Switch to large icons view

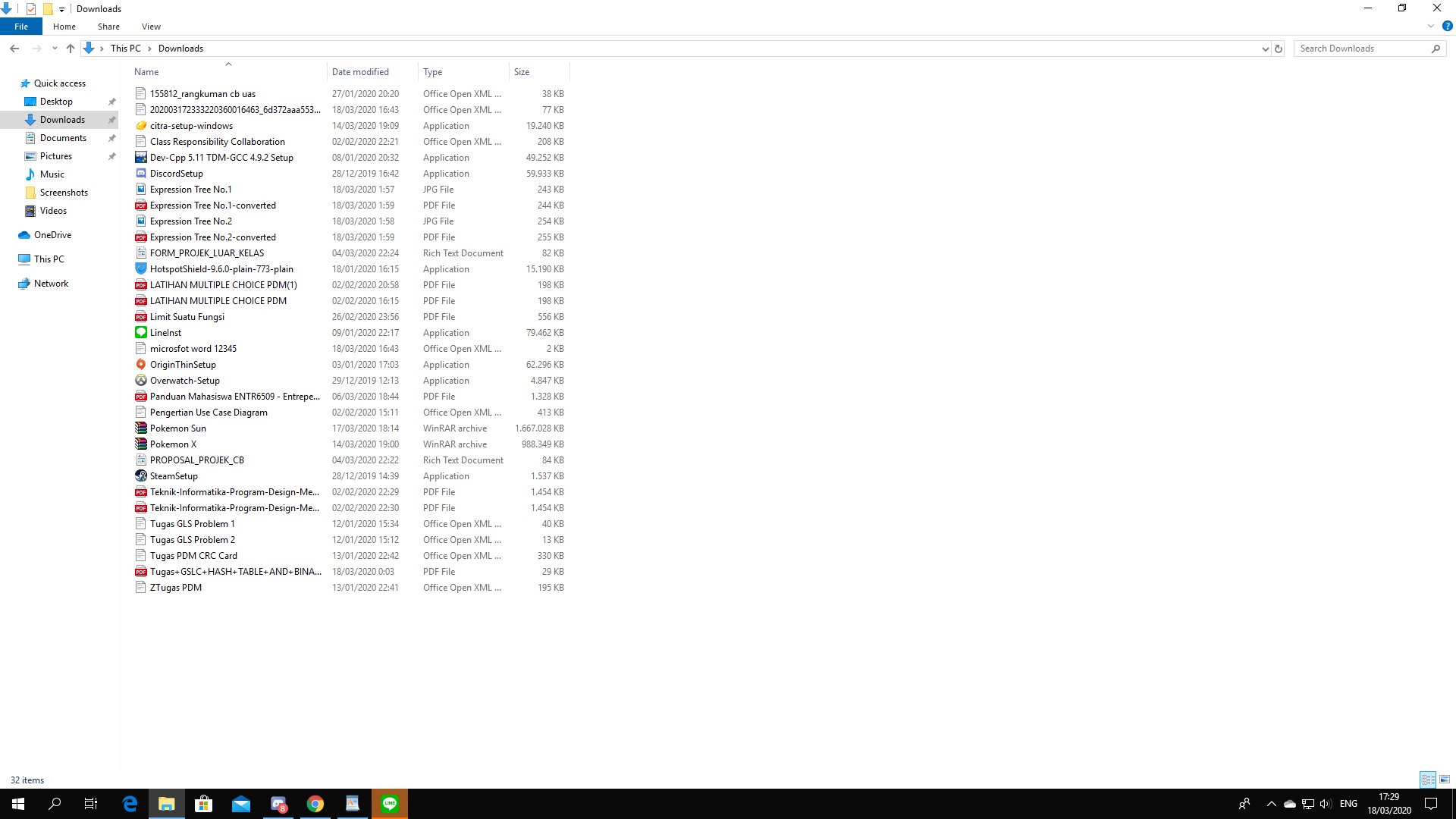tap(1445, 780)
